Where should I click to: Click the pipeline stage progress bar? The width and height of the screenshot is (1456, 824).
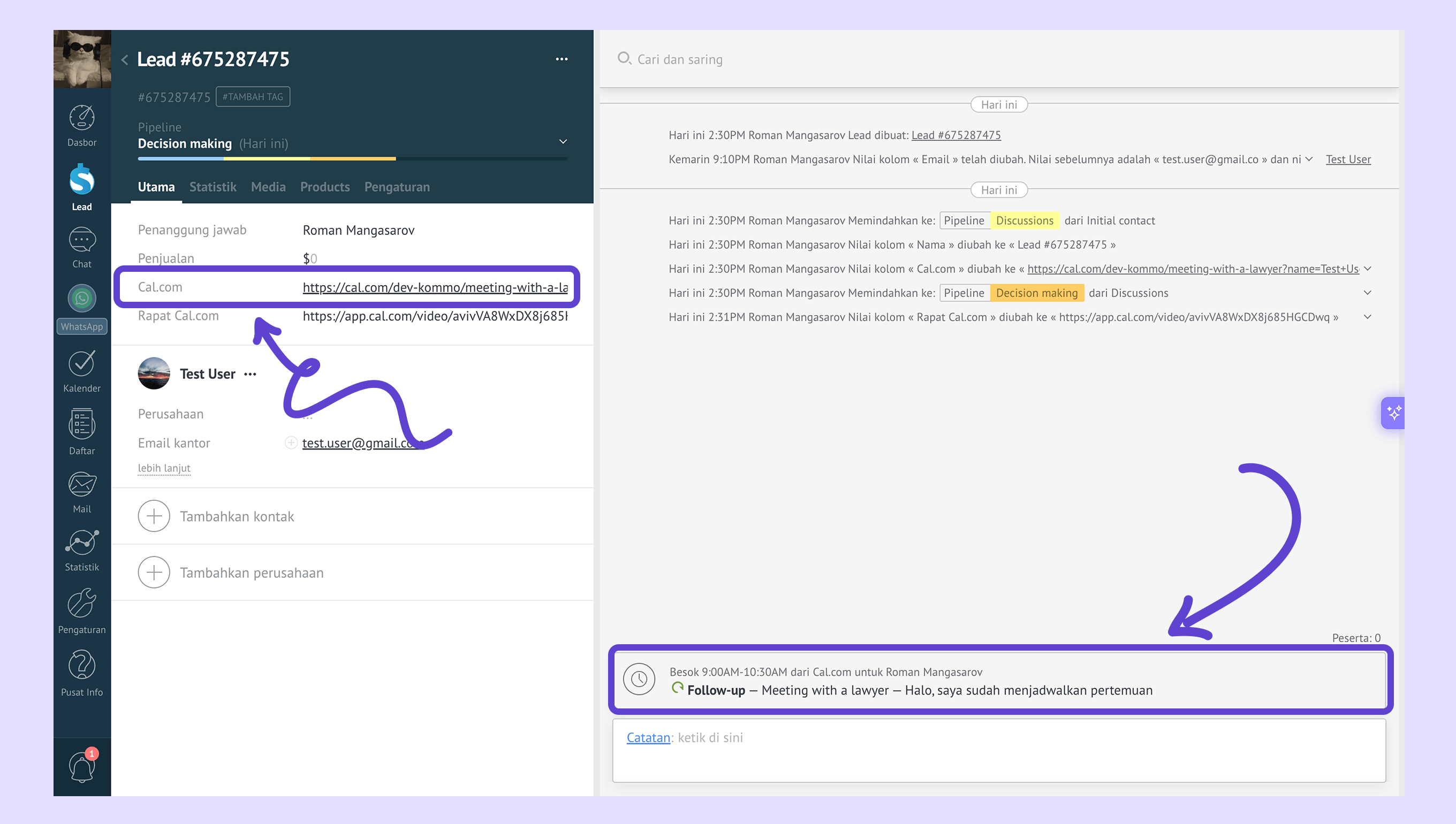pyautogui.click(x=352, y=159)
